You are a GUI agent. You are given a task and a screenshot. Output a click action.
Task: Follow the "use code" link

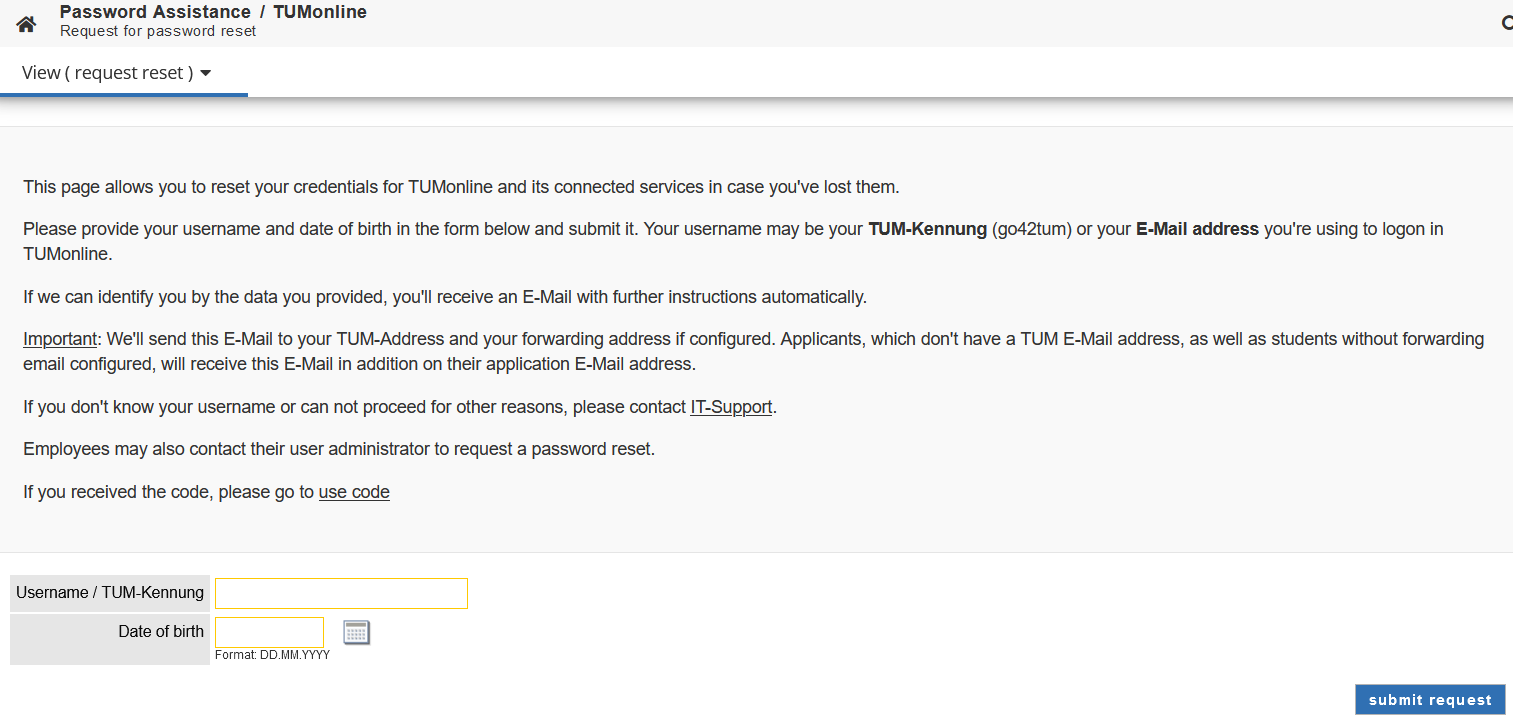point(354,492)
